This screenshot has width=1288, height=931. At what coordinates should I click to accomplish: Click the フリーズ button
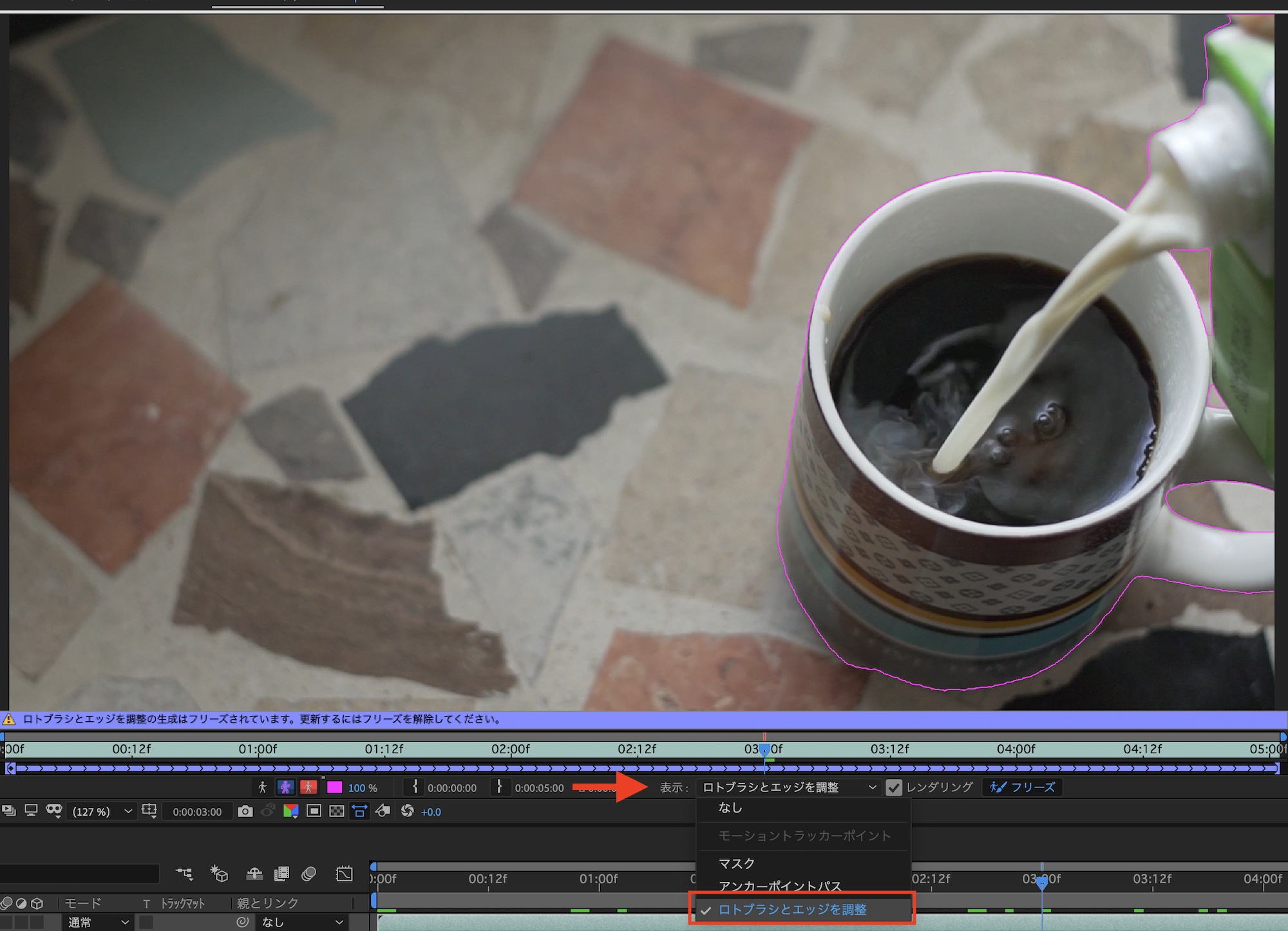1023,787
